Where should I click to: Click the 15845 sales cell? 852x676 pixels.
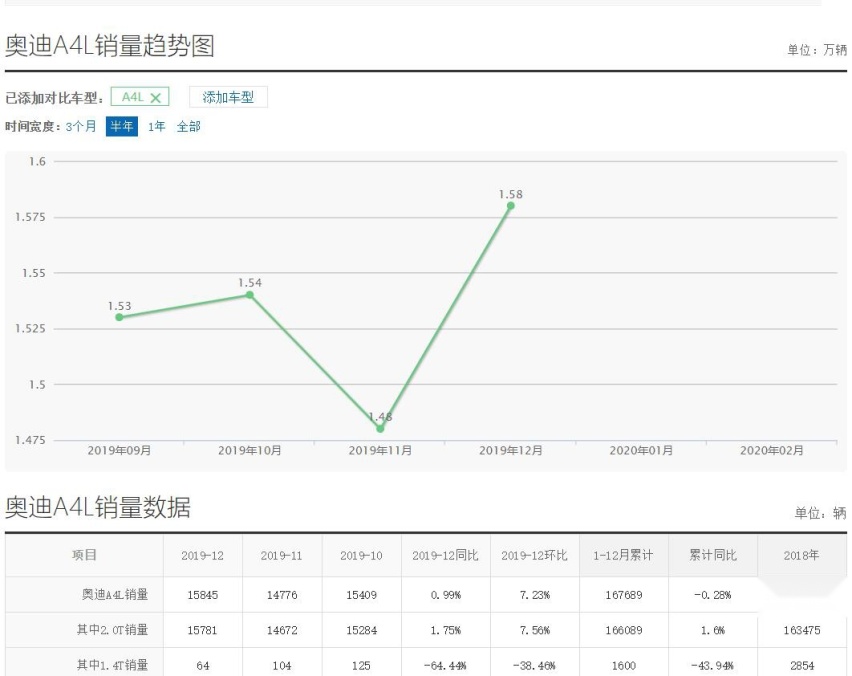203,595
